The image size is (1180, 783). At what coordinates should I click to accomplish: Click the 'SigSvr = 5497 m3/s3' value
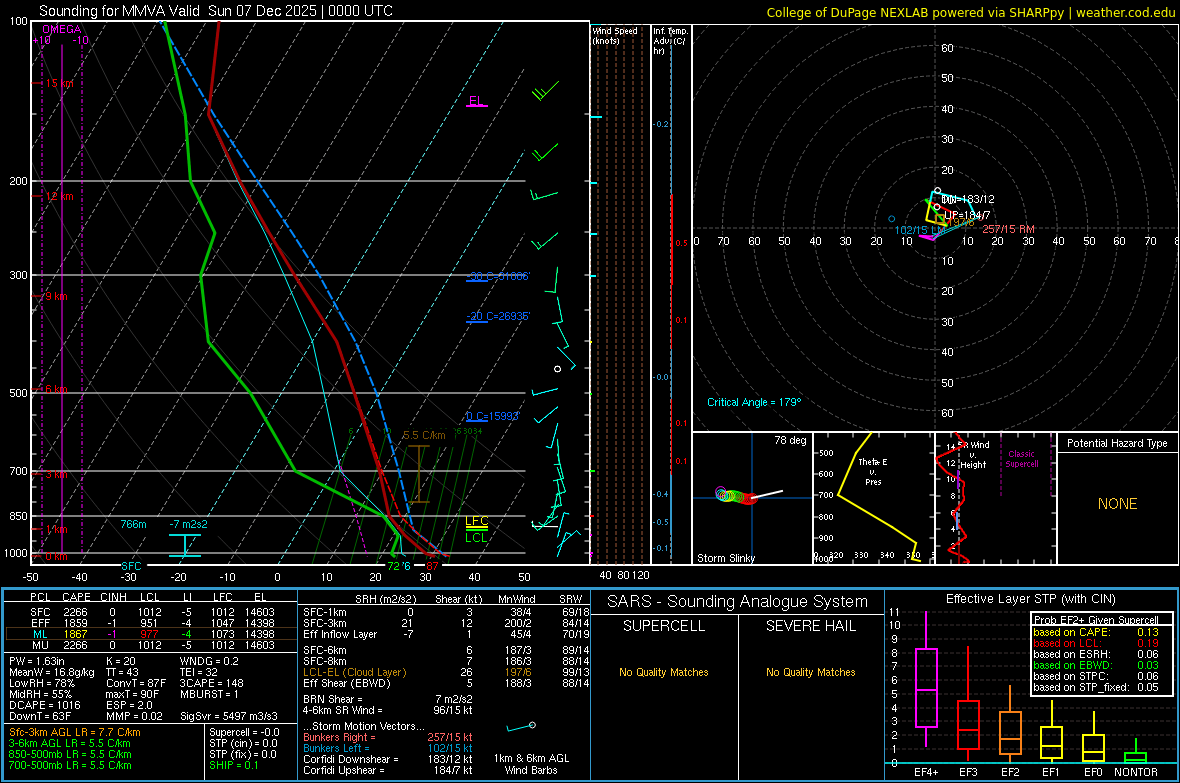[228, 716]
